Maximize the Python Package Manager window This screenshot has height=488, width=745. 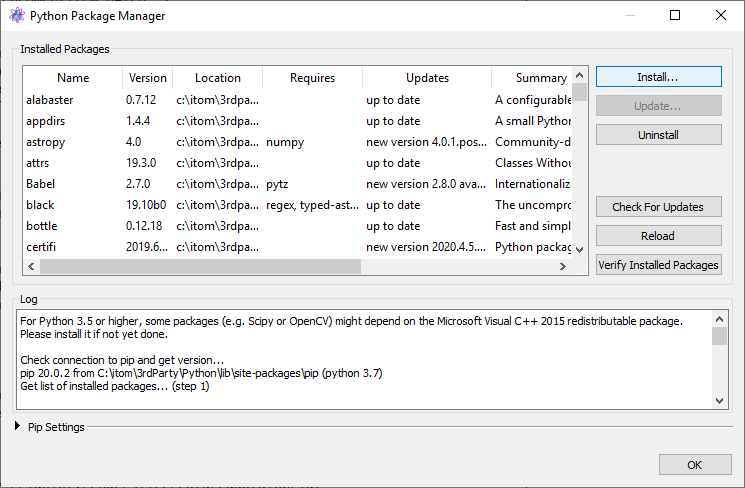[x=675, y=15]
